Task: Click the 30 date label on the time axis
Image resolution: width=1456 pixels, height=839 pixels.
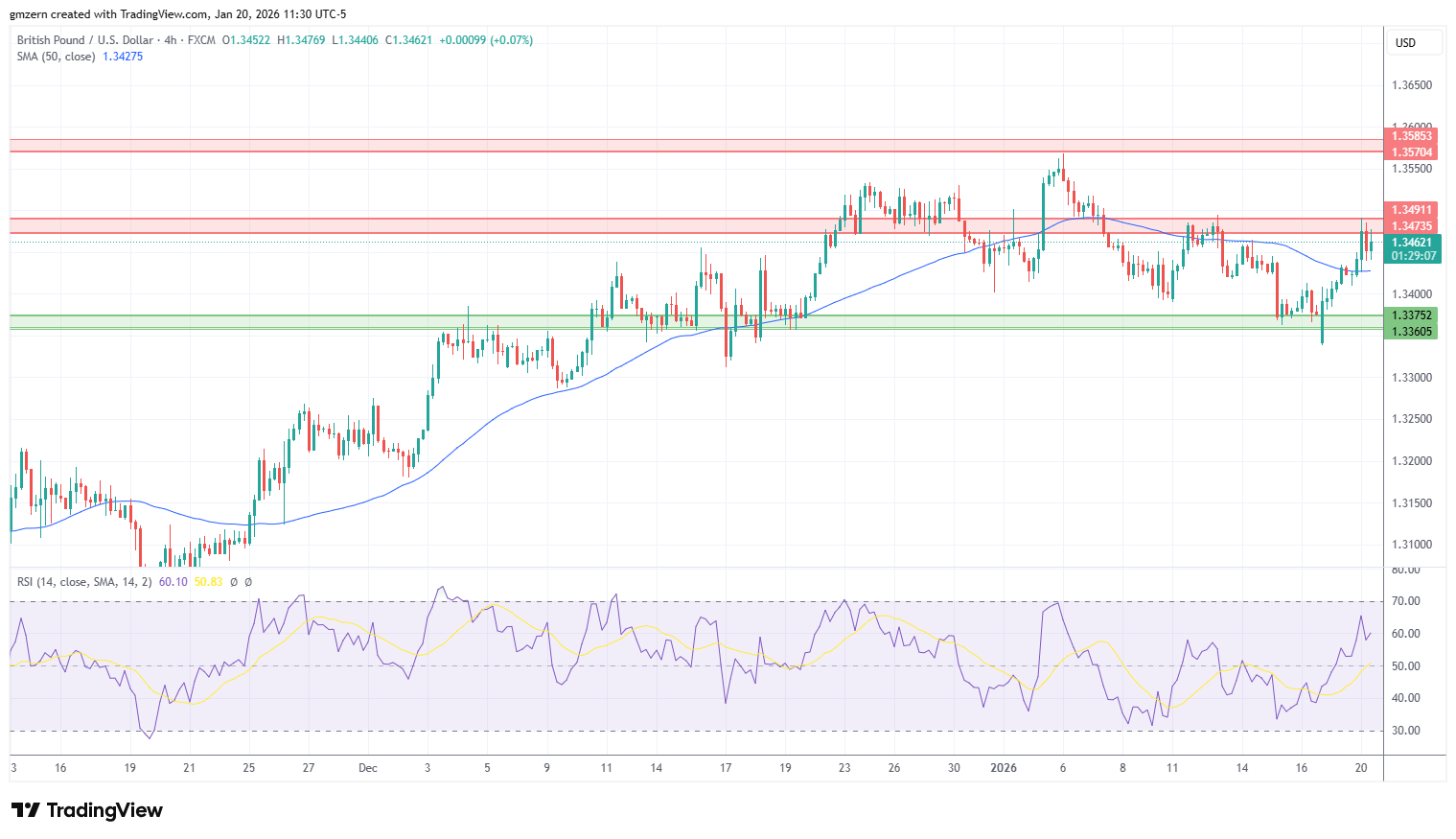Action: tap(954, 768)
